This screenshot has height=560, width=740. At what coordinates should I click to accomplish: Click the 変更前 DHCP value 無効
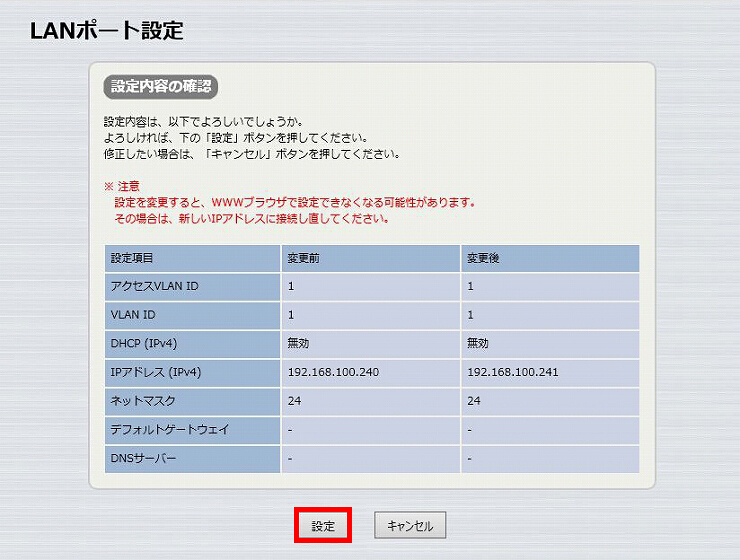point(298,343)
